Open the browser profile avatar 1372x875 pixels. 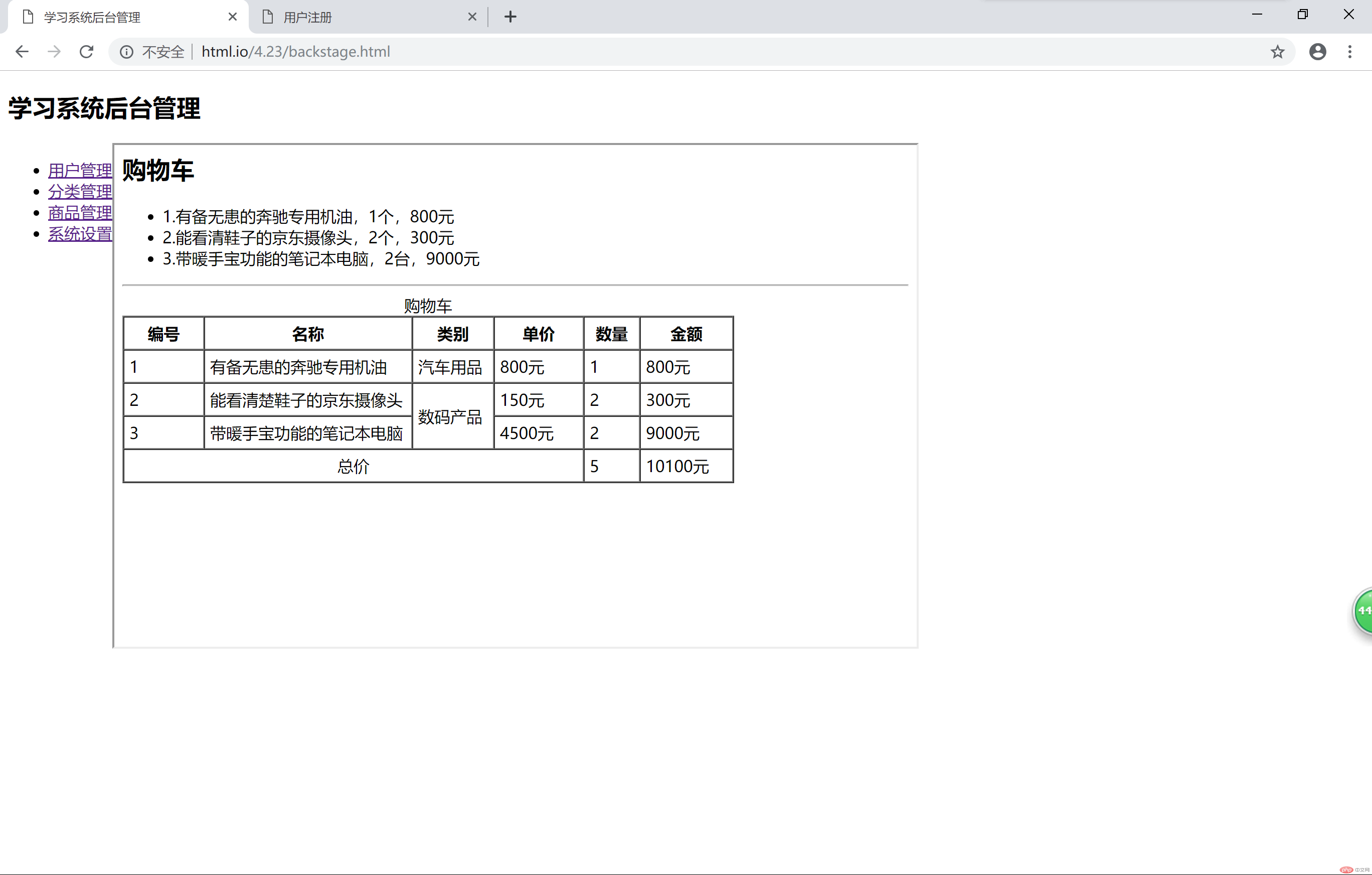tap(1317, 52)
